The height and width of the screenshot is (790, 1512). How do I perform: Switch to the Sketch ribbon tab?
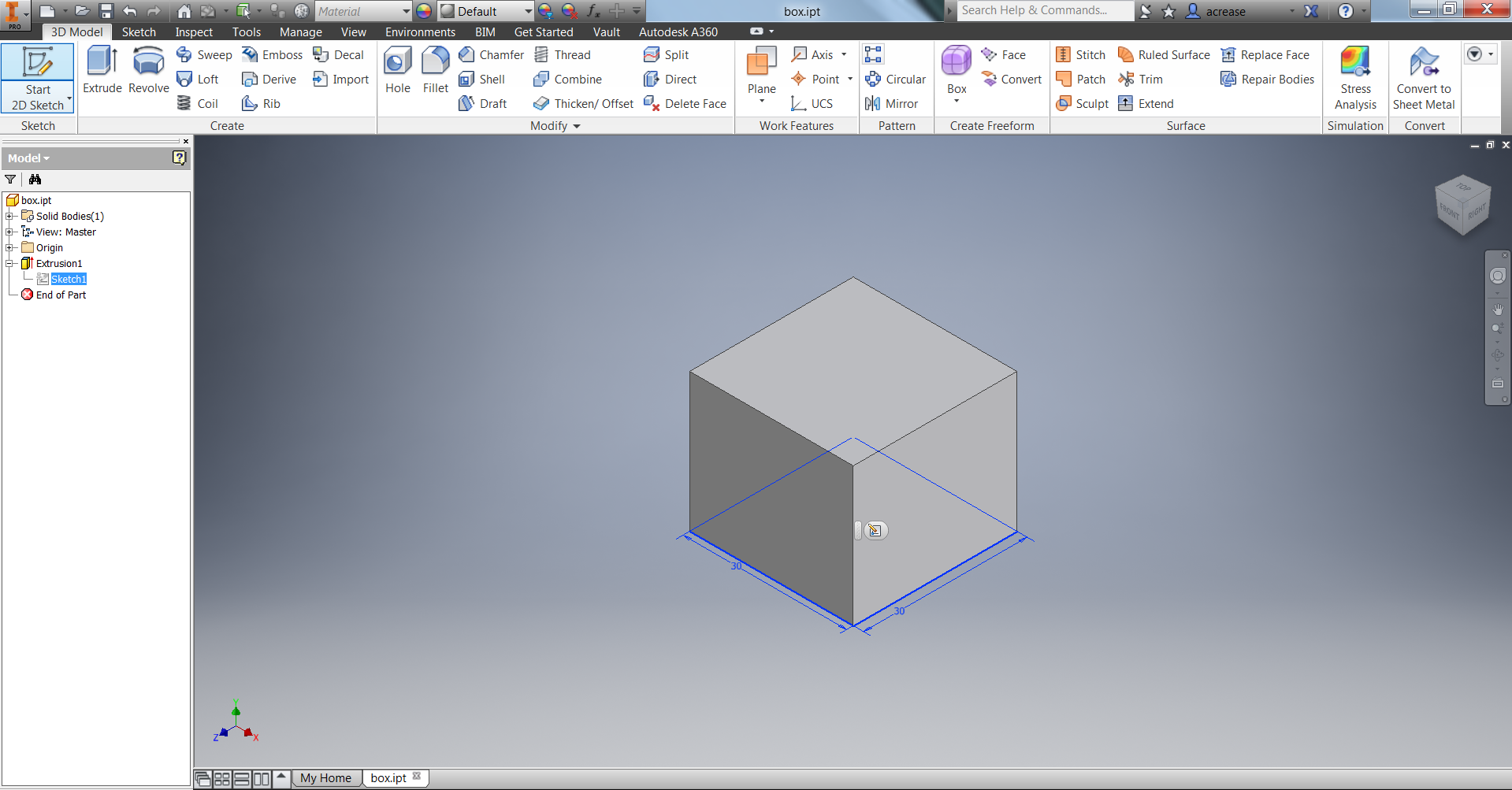click(x=139, y=32)
